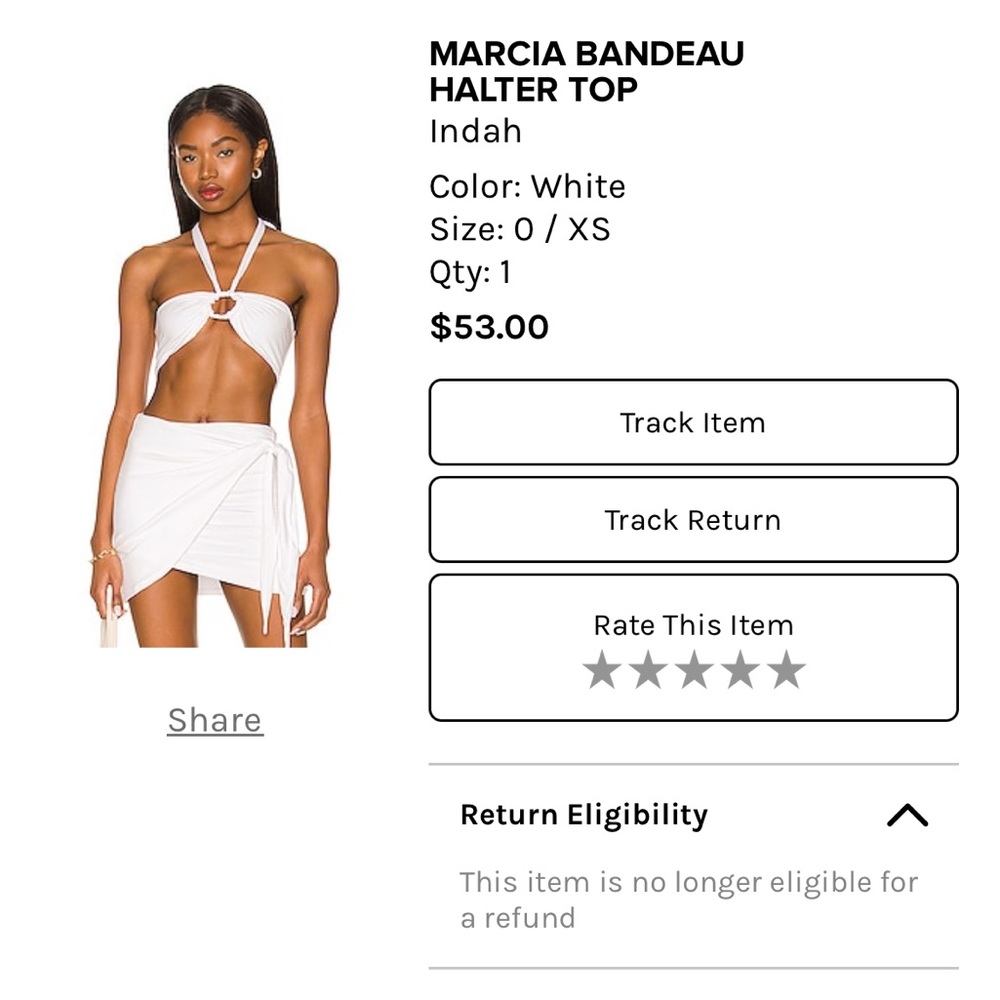Select the fourth star rating
1000x1000 pixels.
click(740, 670)
